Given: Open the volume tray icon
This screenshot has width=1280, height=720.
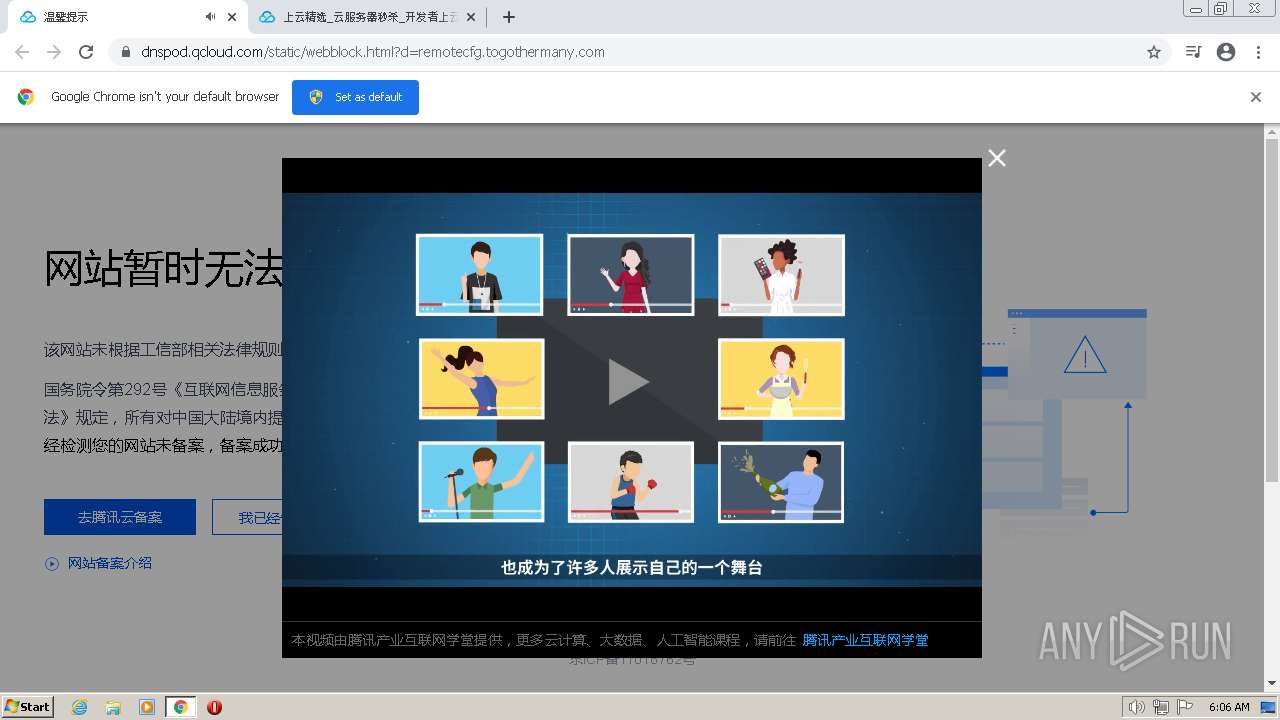Looking at the screenshot, I should (1136, 707).
